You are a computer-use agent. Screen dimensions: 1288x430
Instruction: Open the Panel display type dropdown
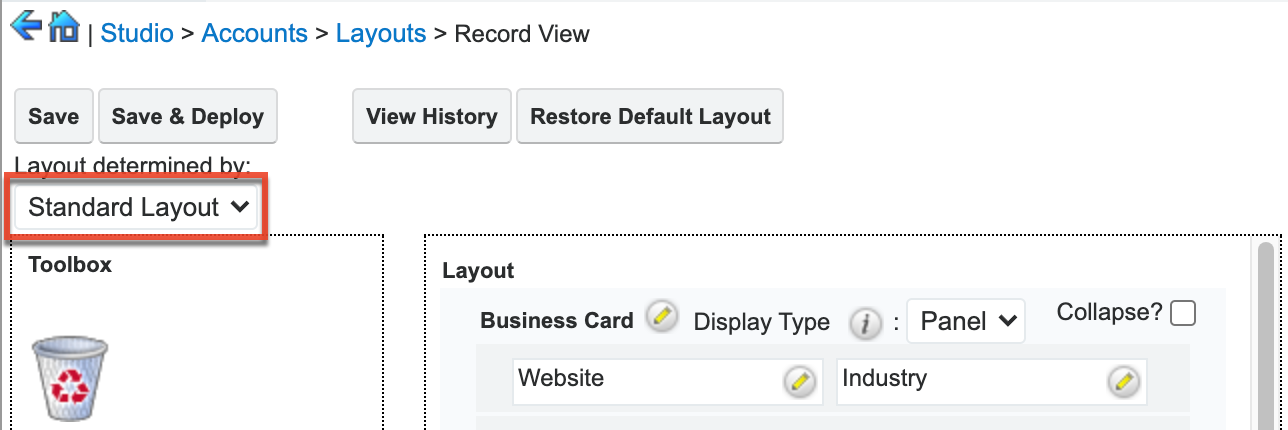click(965, 321)
